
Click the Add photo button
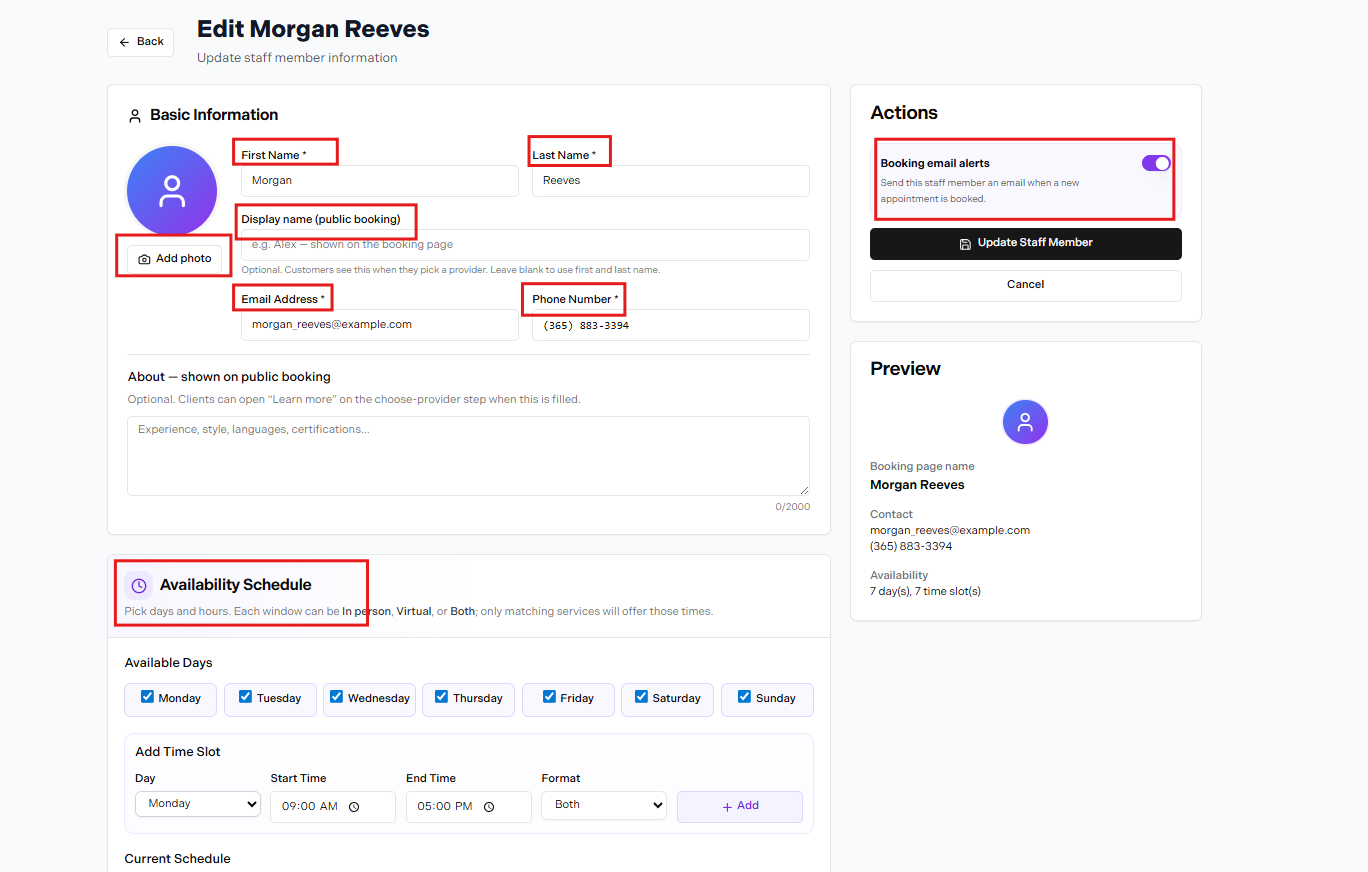[x=175, y=259]
